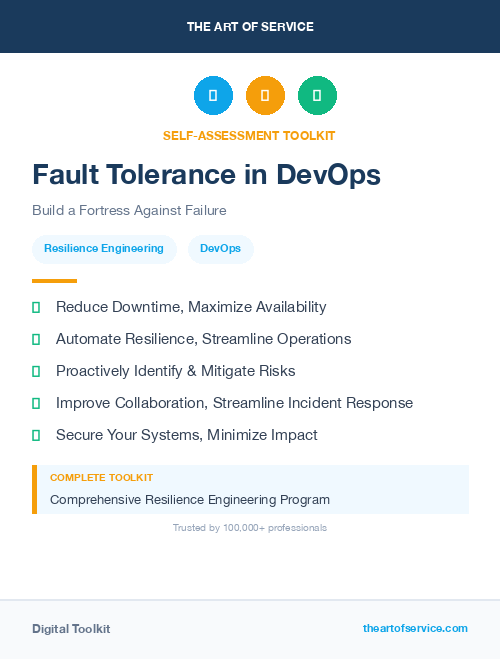Screen dimensions: 500x659
Task: Click Complete Toolkit heading
Action: click(101, 477)
